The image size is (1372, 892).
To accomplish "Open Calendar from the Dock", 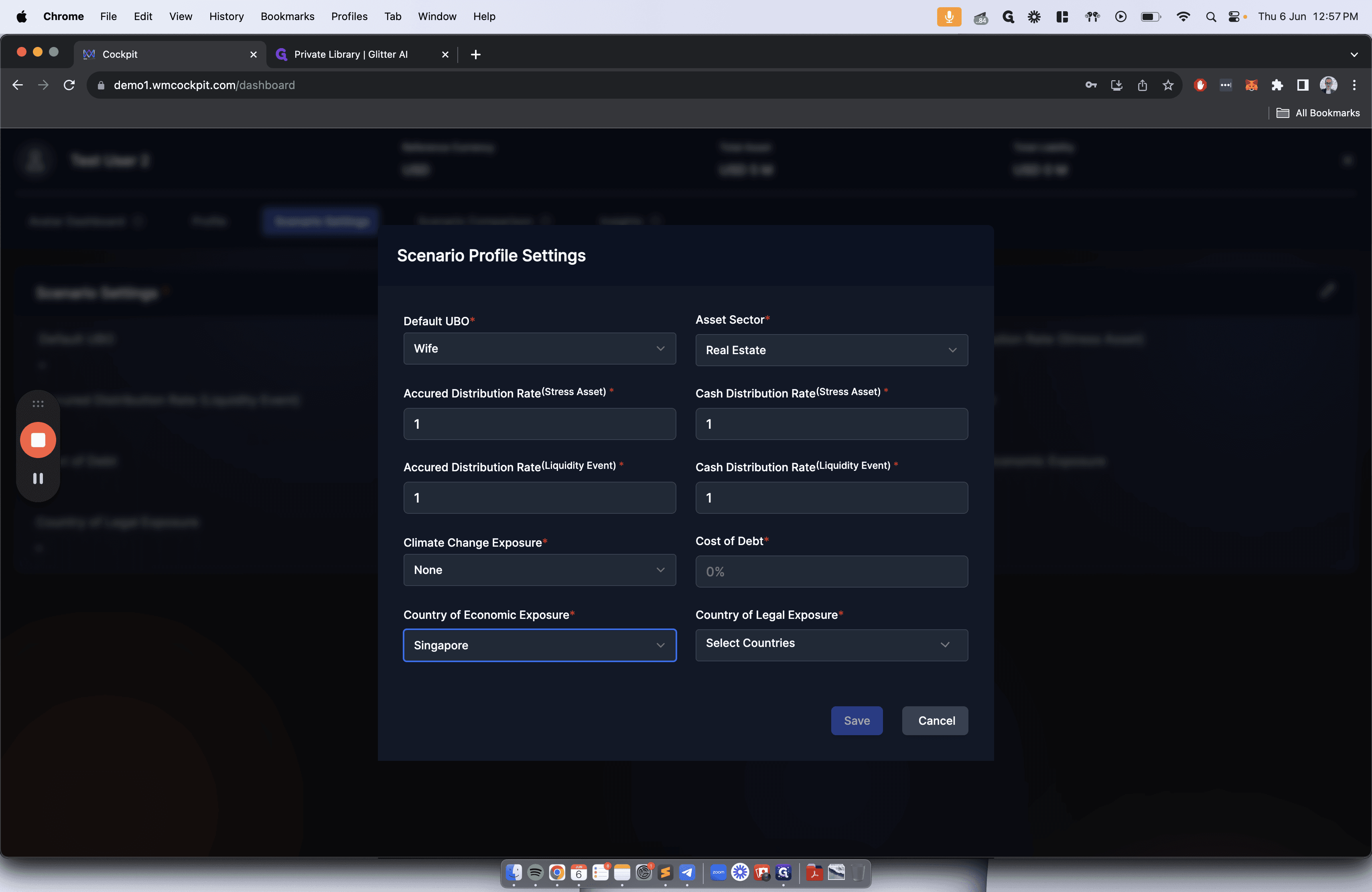I will (x=579, y=872).
